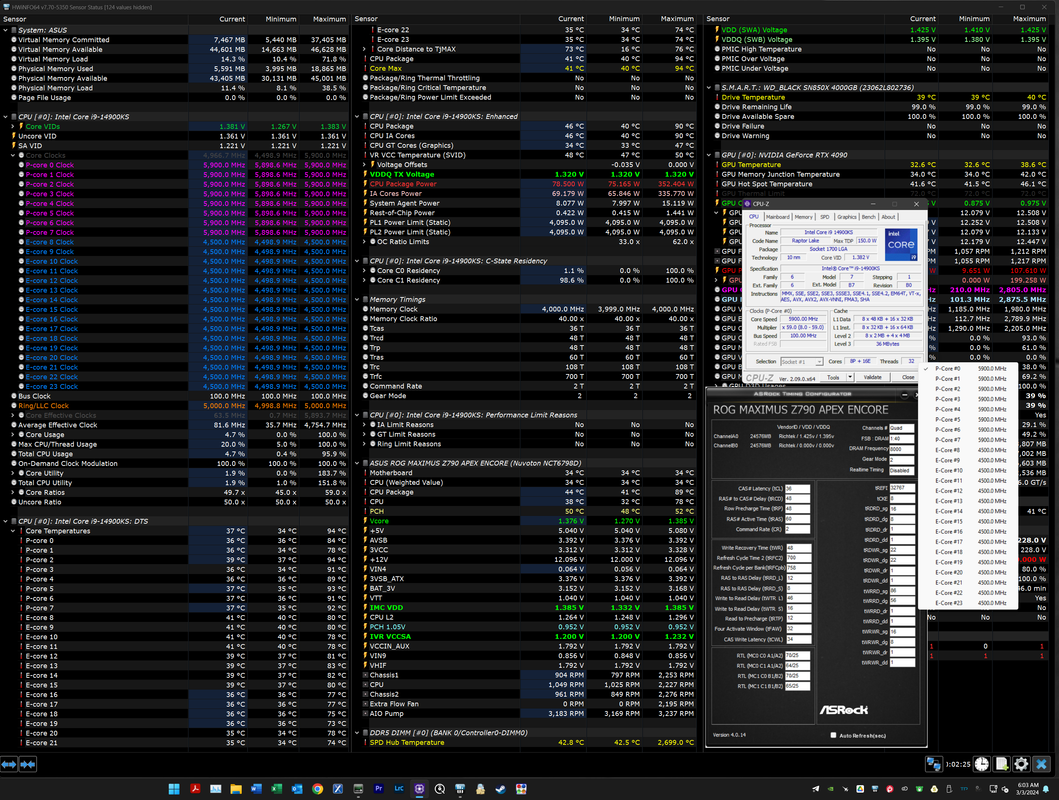Click the DRAM Frequency field in Timing Configurator

pyautogui.click(x=902, y=449)
